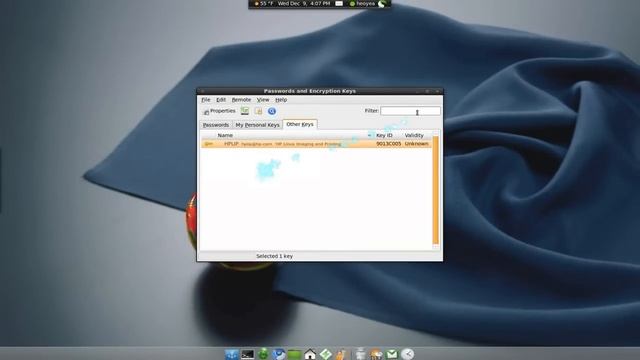This screenshot has width=640, height=360.
Task: Click the Selected 1 key status text
Action: (274, 256)
